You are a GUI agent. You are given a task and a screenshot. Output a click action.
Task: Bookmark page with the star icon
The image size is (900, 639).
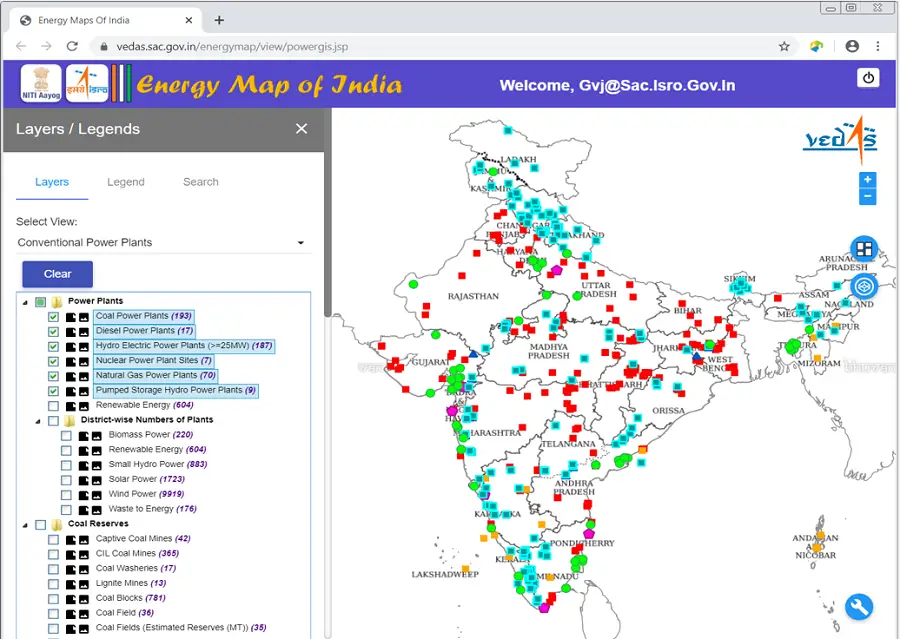[784, 47]
